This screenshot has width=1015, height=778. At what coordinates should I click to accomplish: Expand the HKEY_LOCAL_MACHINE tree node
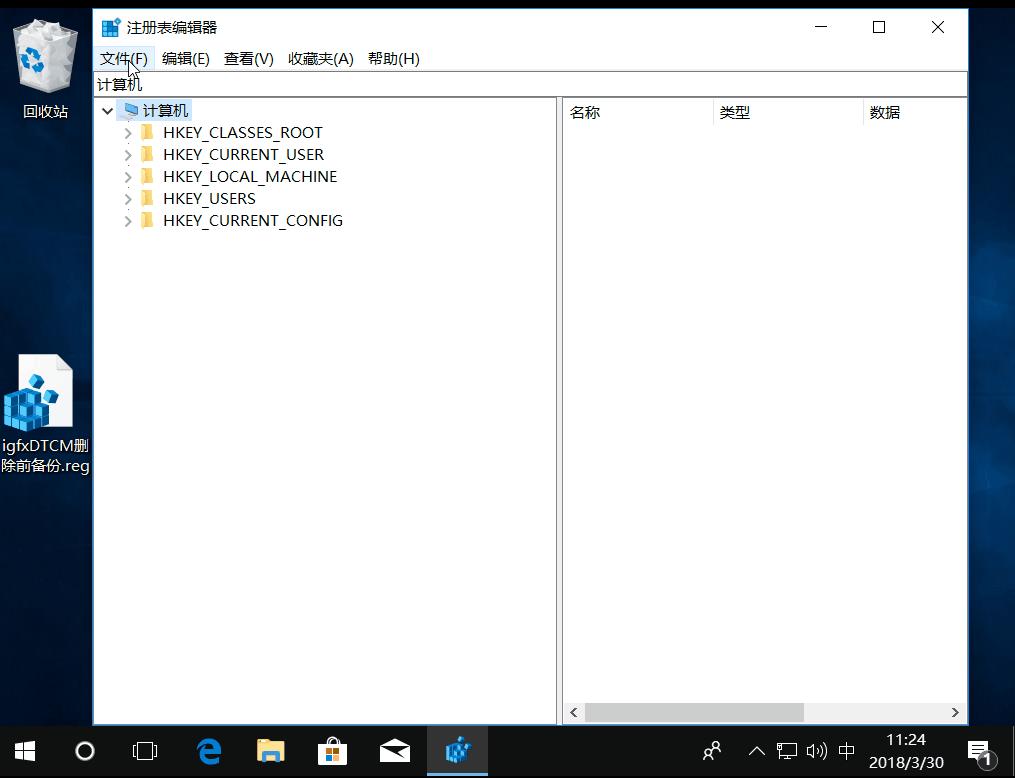coord(127,176)
